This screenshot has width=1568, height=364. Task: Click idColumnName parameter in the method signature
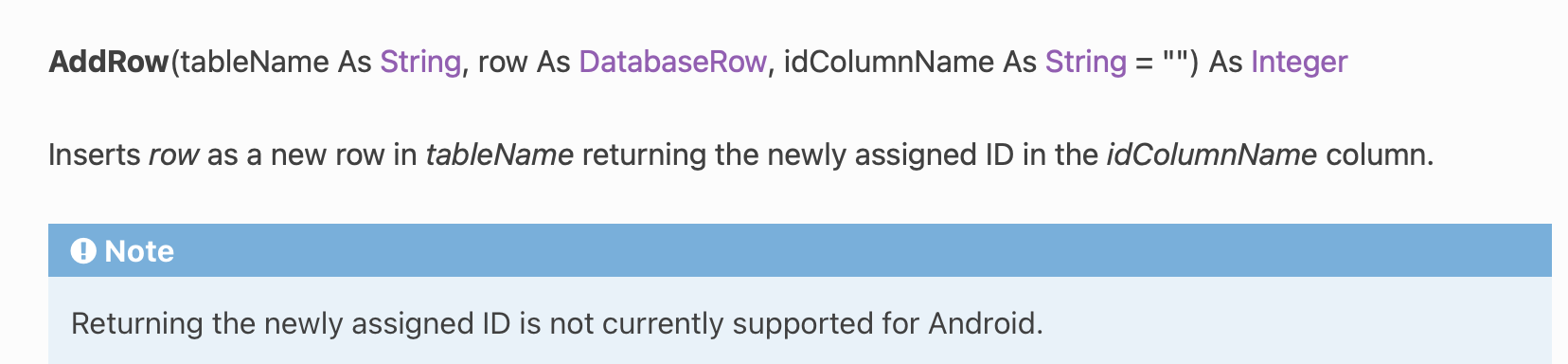tap(888, 62)
